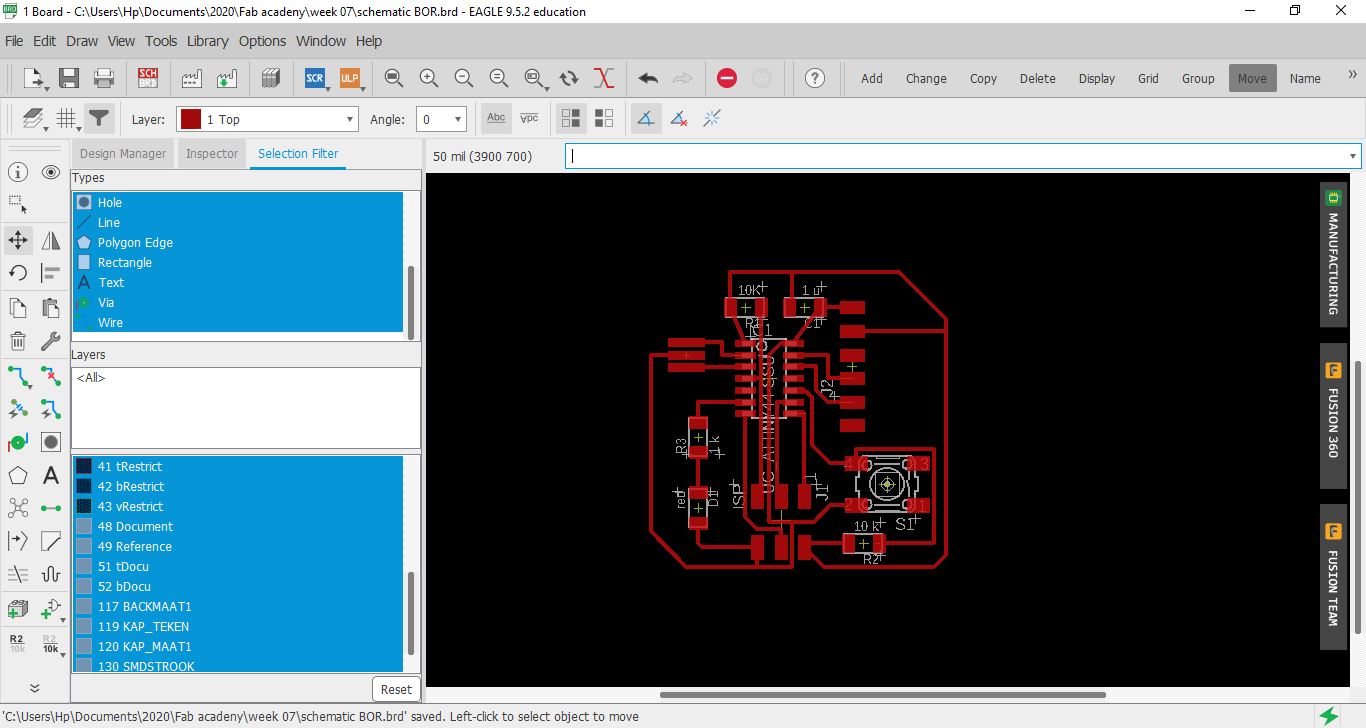Open the Library menu
The image size is (1366, 728).
(207, 41)
